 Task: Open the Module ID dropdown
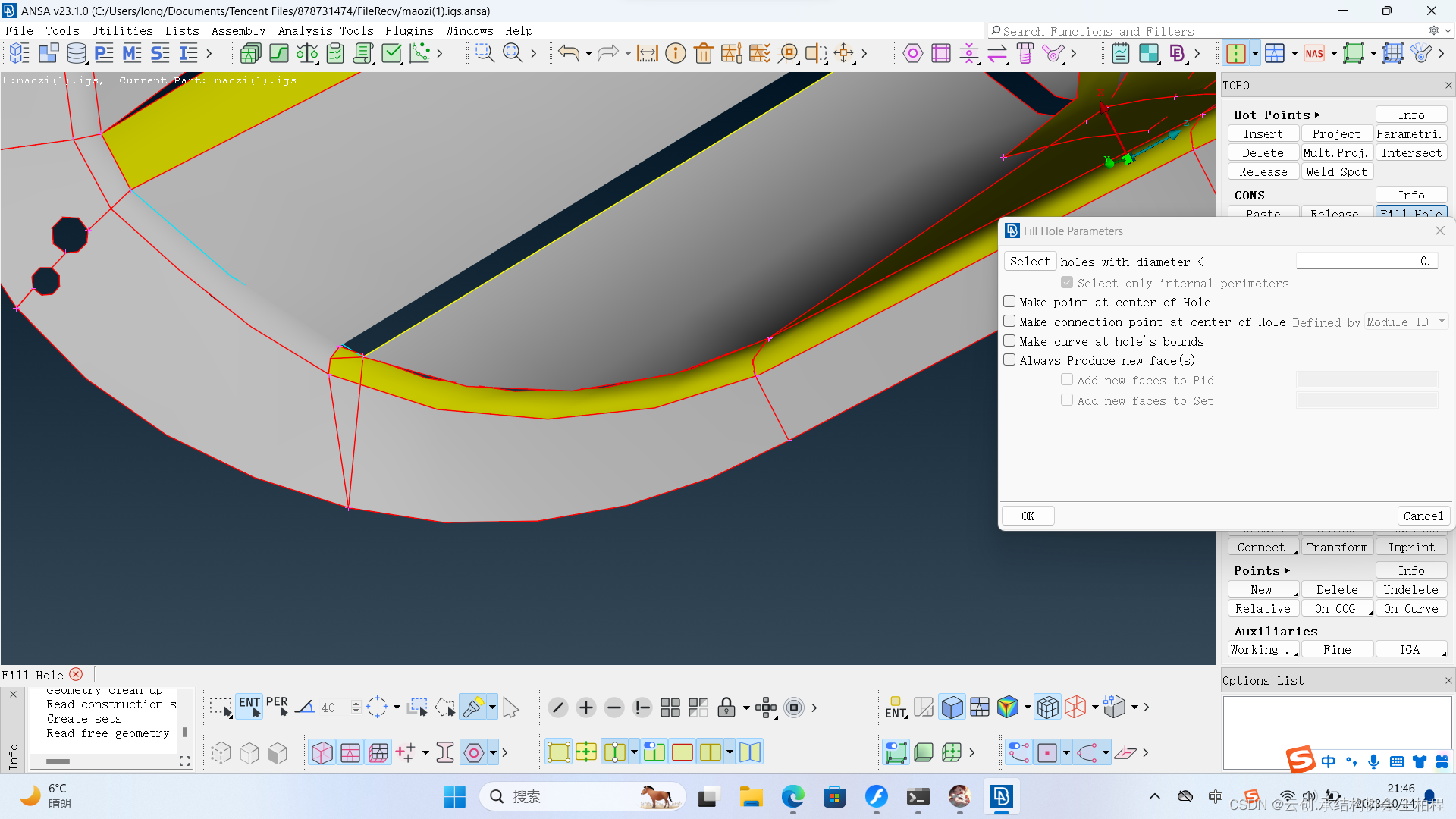(1405, 322)
